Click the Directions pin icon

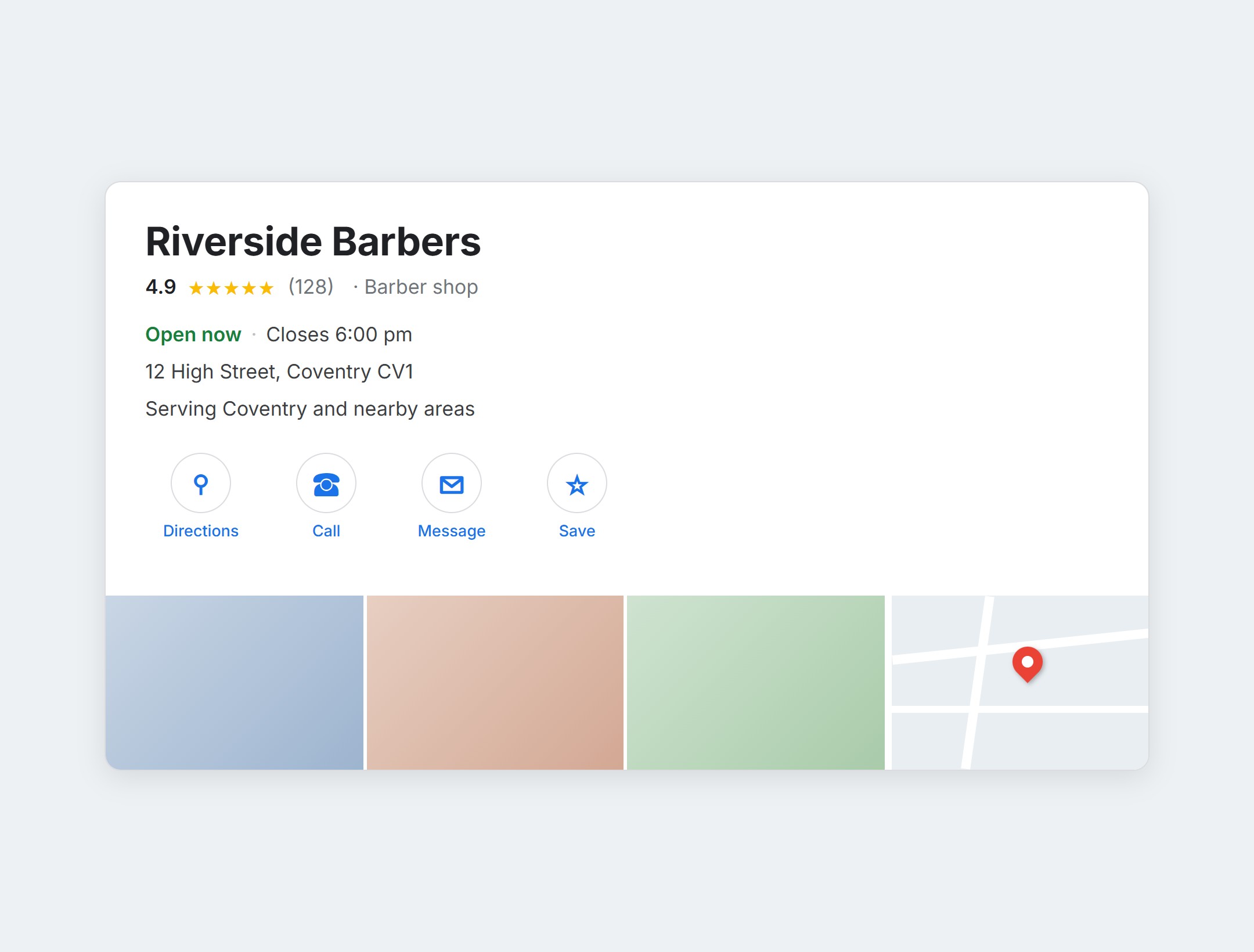coord(201,483)
